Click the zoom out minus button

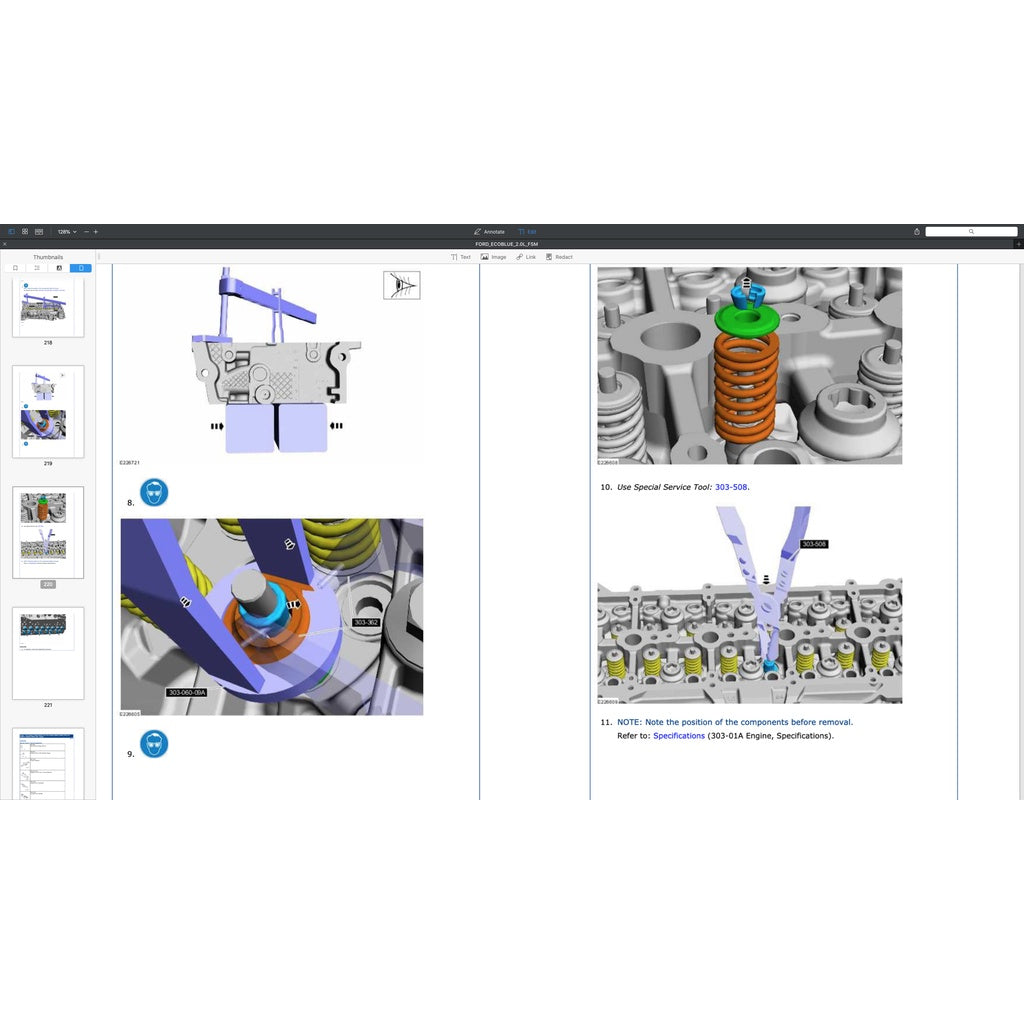[x=86, y=231]
